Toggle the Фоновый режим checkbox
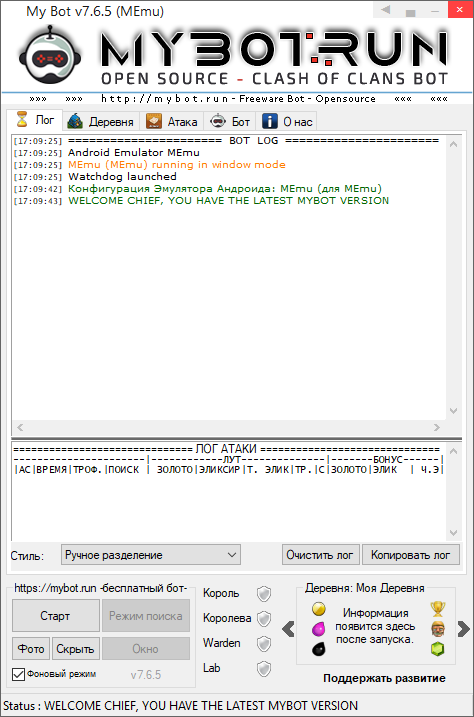Image resolution: width=474 pixels, height=717 pixels. (18, 674)
